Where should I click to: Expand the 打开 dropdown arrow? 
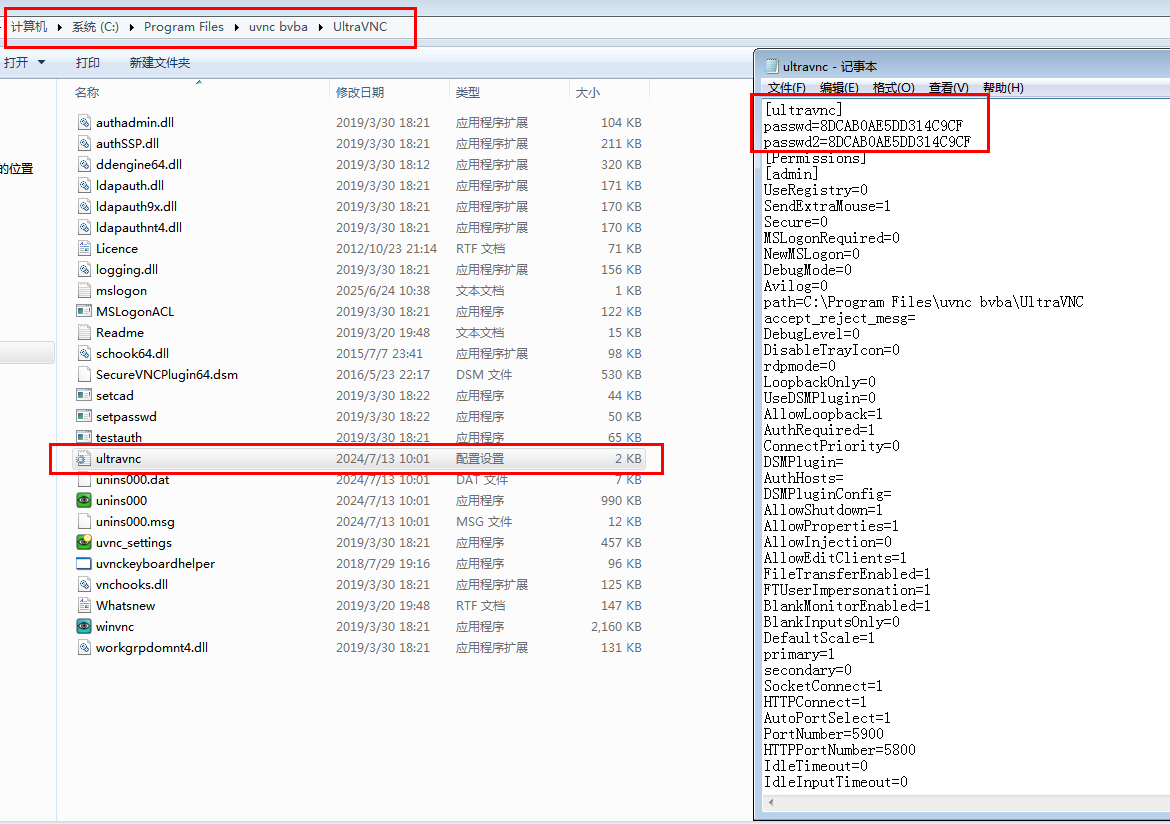(42, 62)
